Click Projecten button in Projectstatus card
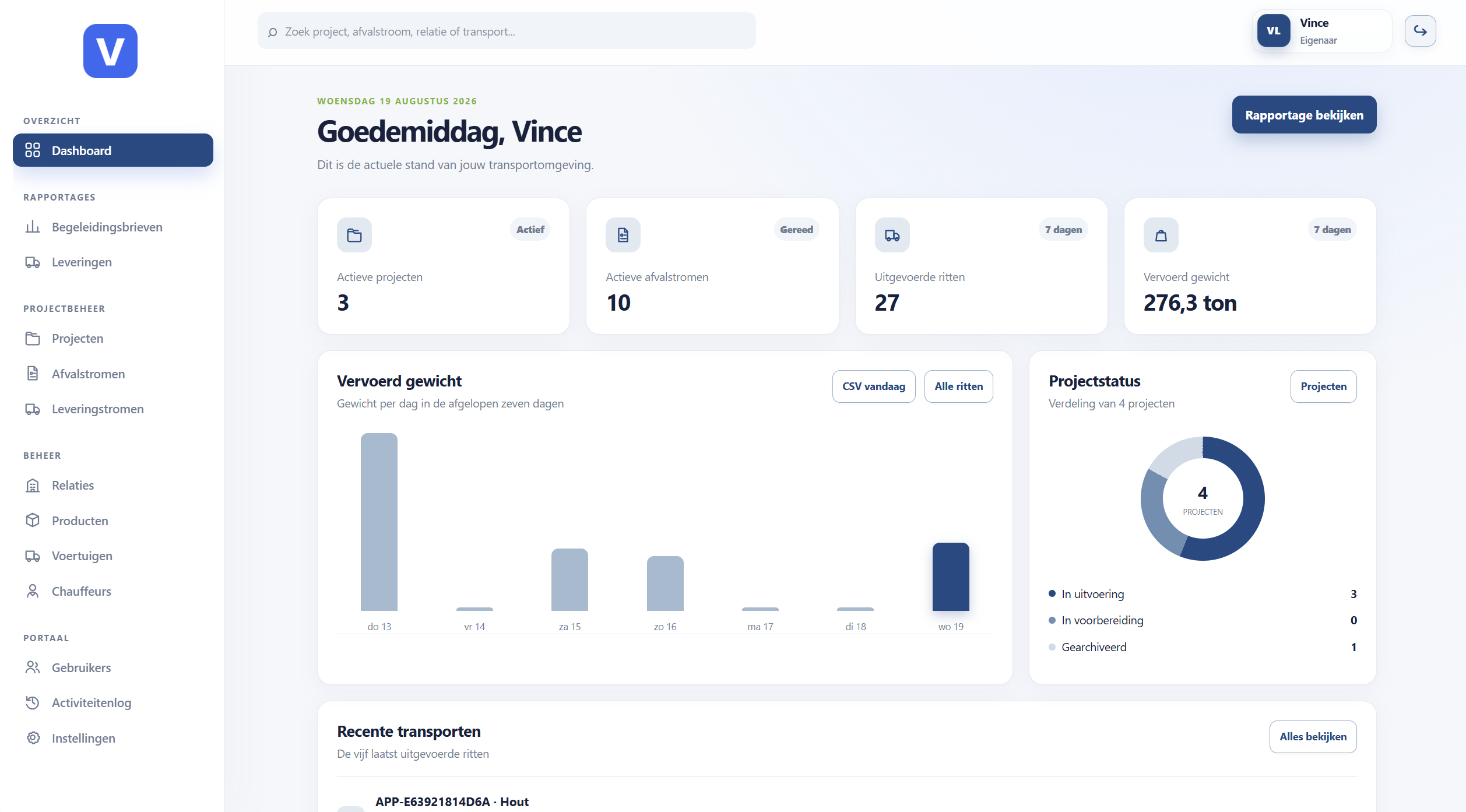Screen dimensions: 1466x812 click(x=1323, y=386)
